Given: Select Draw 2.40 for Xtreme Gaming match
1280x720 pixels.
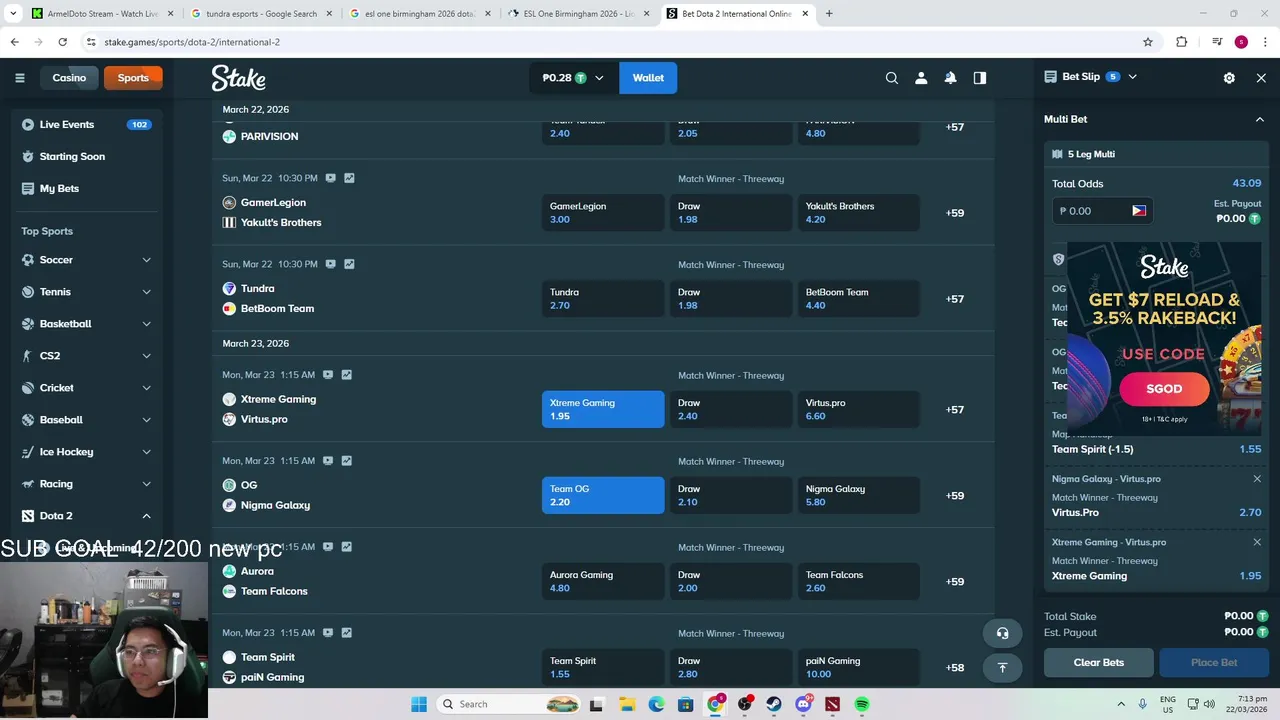Looking at the screenshot, I should tap(731, 409).
